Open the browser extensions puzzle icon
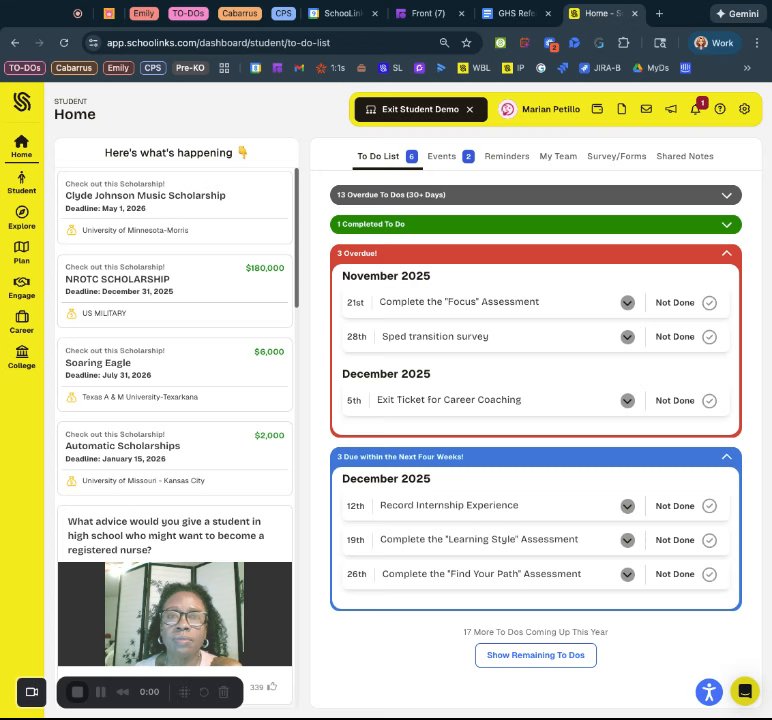 tap(623, 43)
